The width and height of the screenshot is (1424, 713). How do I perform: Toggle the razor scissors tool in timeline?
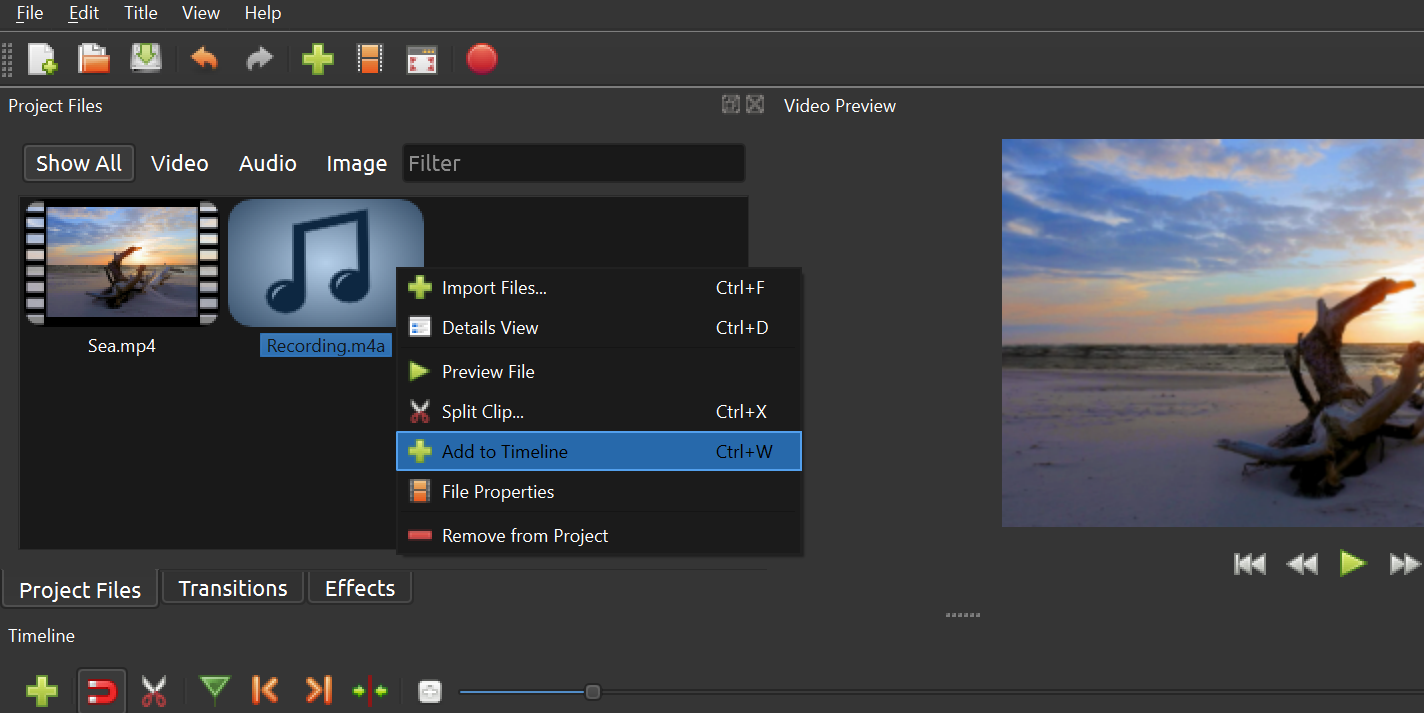(154, 690)
